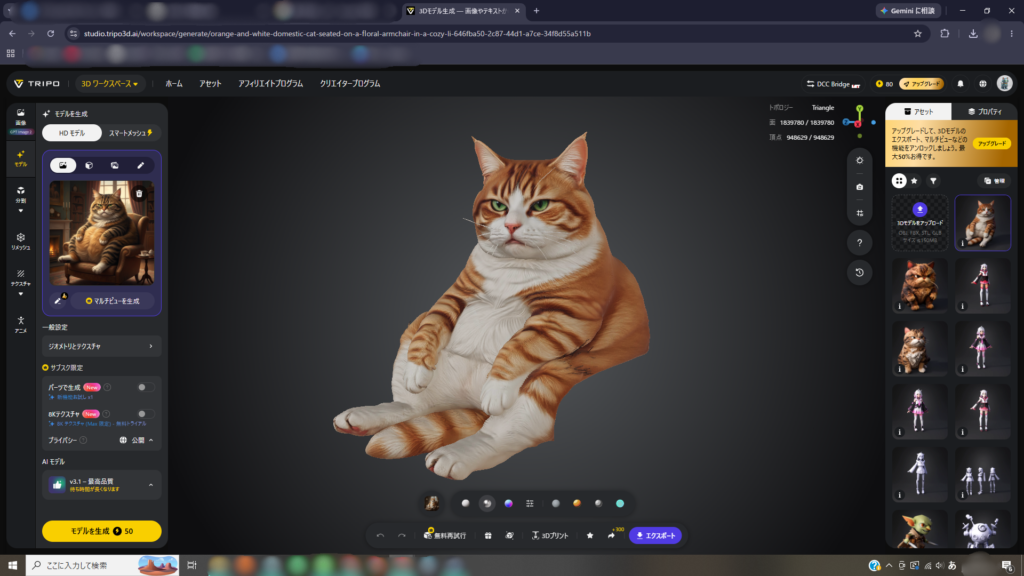1024x576 pixels.
Task: Open the リメッシュ tool in the left sidebar
Action: (x=21, y=241)
